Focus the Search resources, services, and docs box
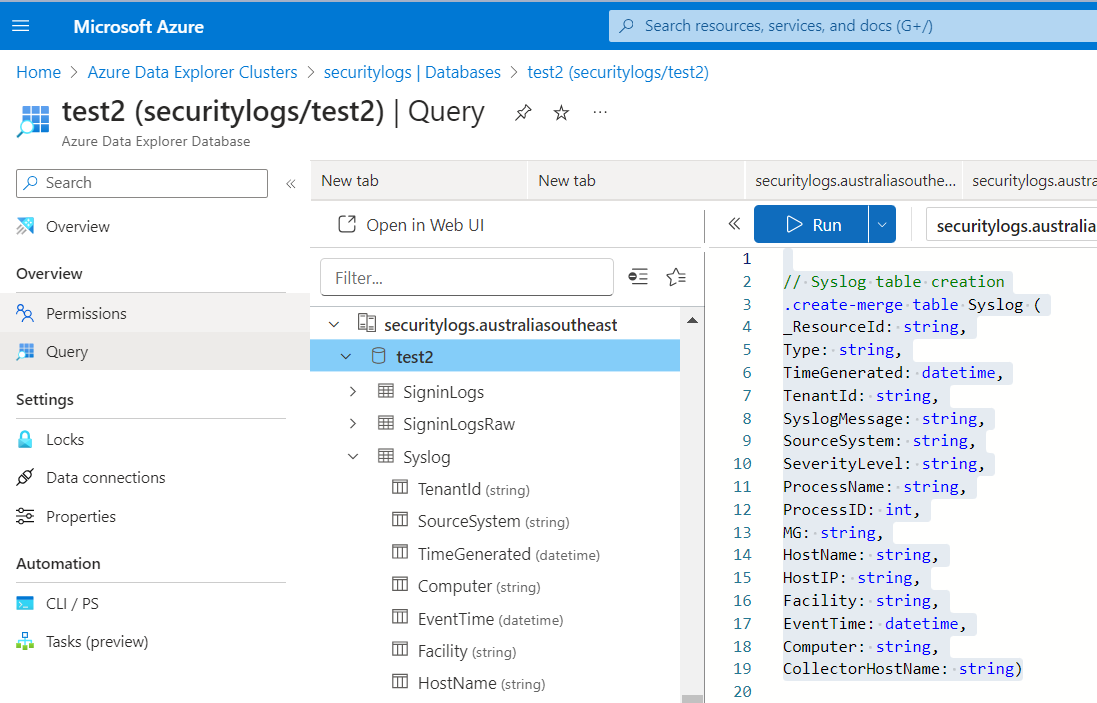Screen dimensions: 1097x703 (853, 26)
